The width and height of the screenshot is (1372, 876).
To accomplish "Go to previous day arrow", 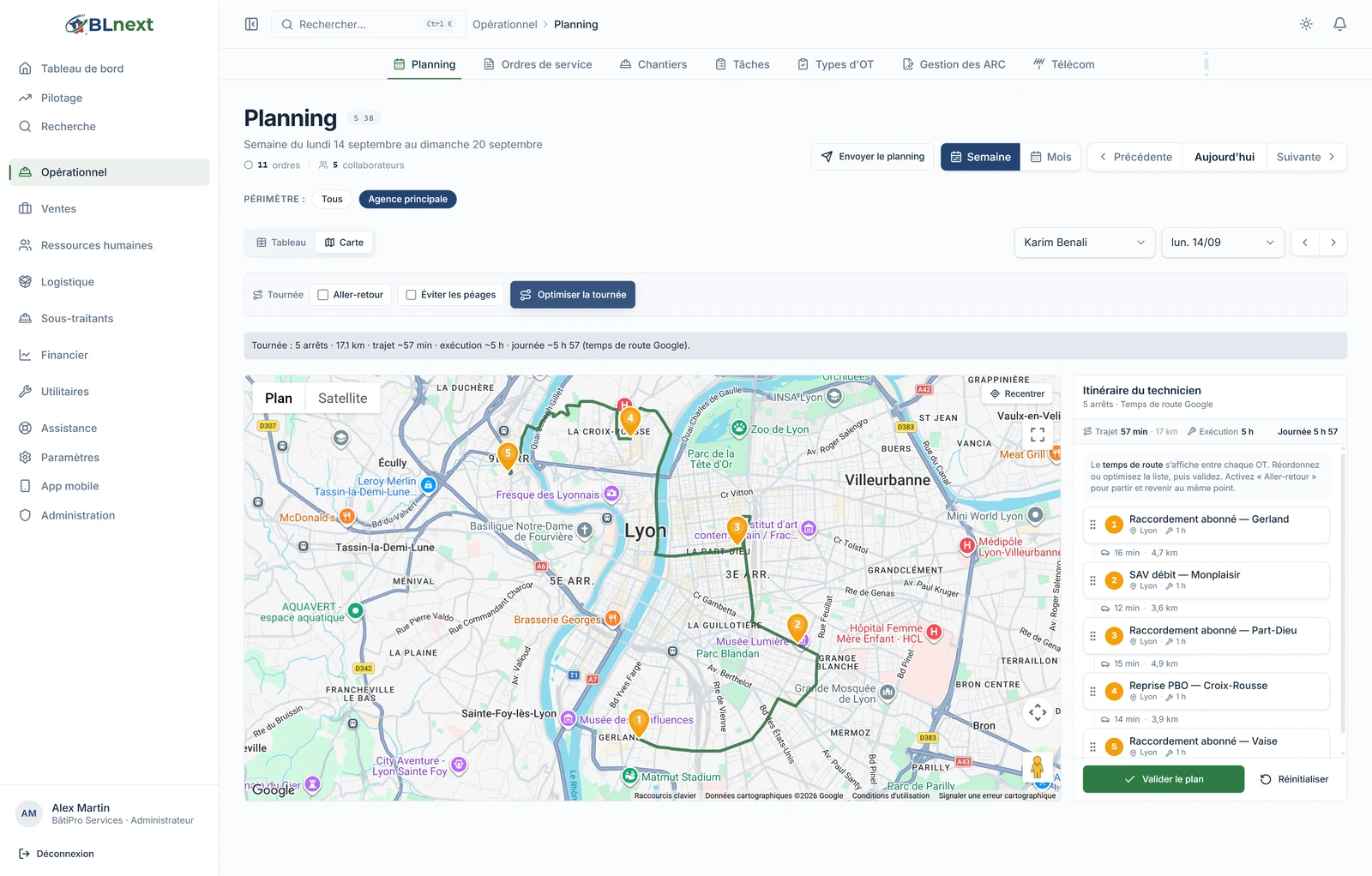I will click(x=1305, y=243).
